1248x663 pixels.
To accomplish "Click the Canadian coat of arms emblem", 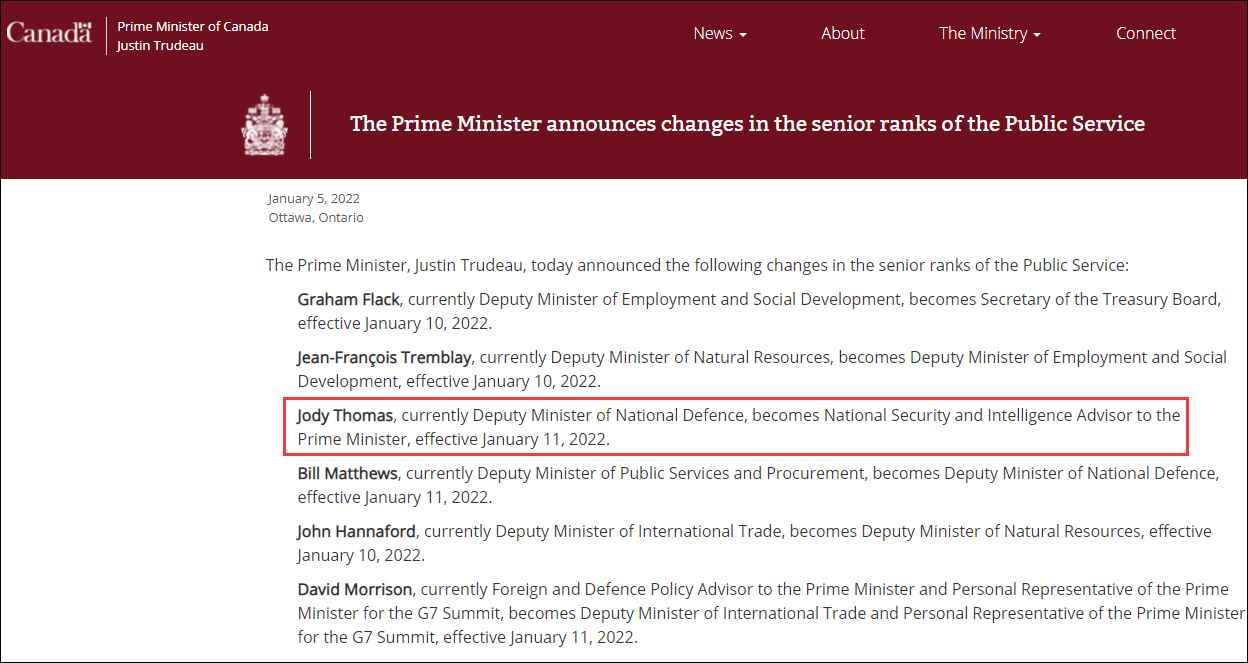I will tap(264, 125).
